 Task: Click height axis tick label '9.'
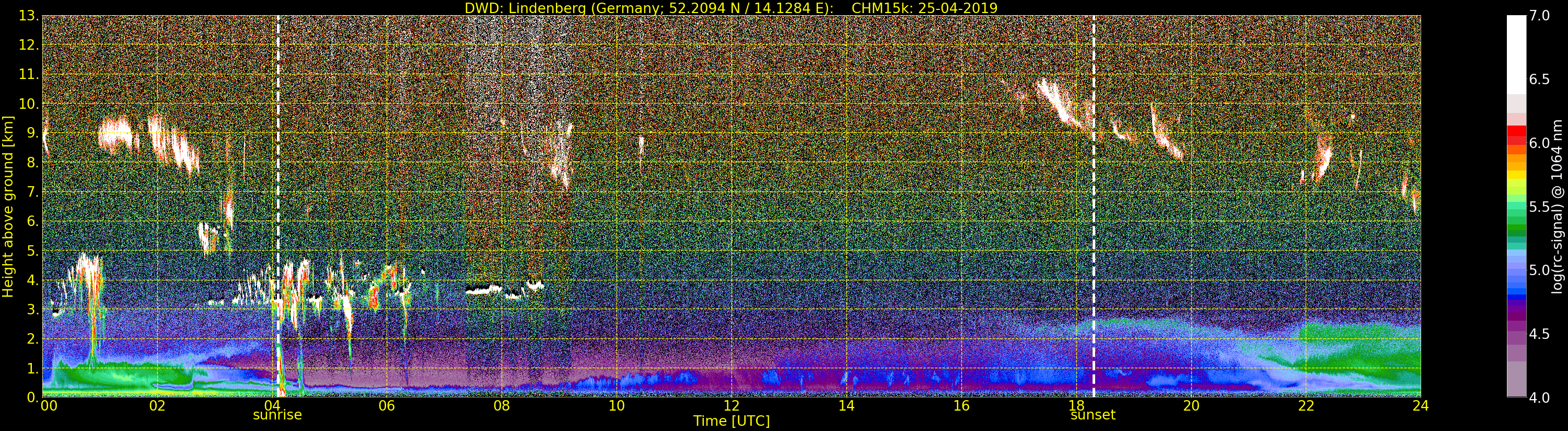point(33,133)
